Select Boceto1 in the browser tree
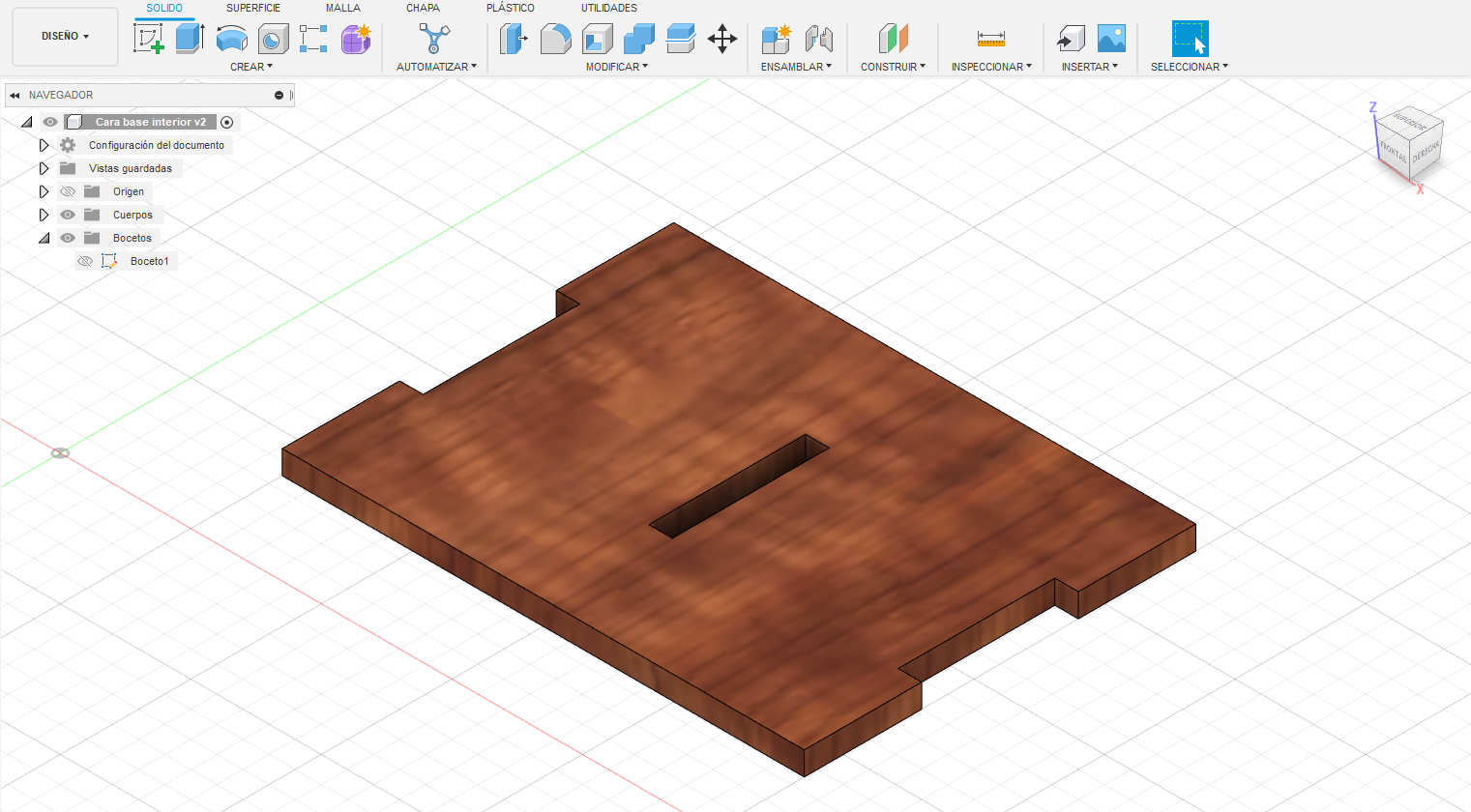The height and width of the screenshot is (812, 1471). [150, 261]
